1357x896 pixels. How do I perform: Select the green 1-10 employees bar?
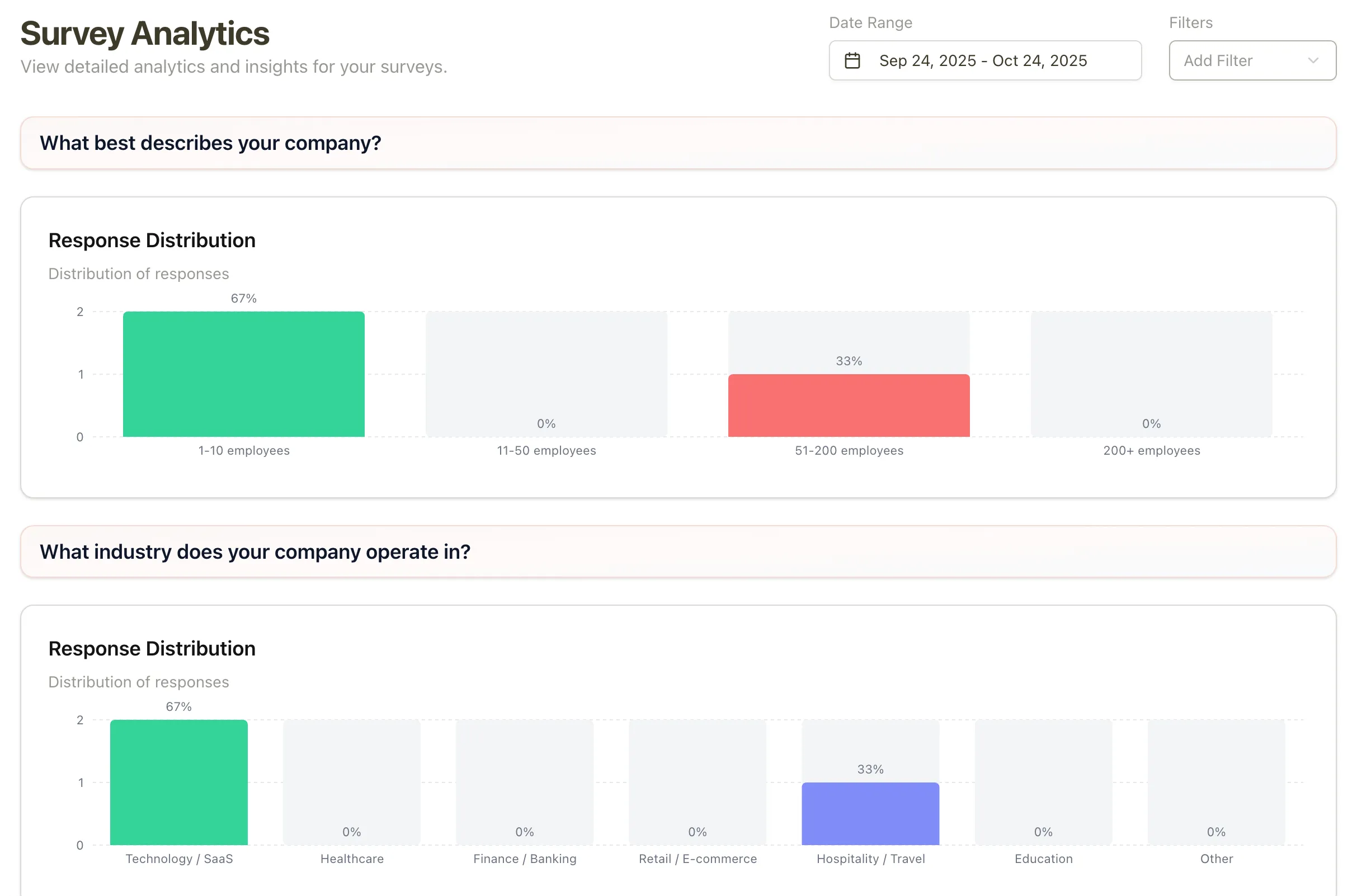click(x=243, y=374)
